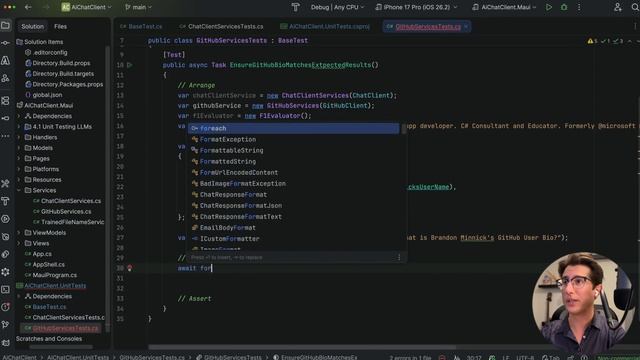Click the AiChatClient.UnitTests breadcrumb
Viewport: 640px width, 360px height.
(x=78, y=358)
